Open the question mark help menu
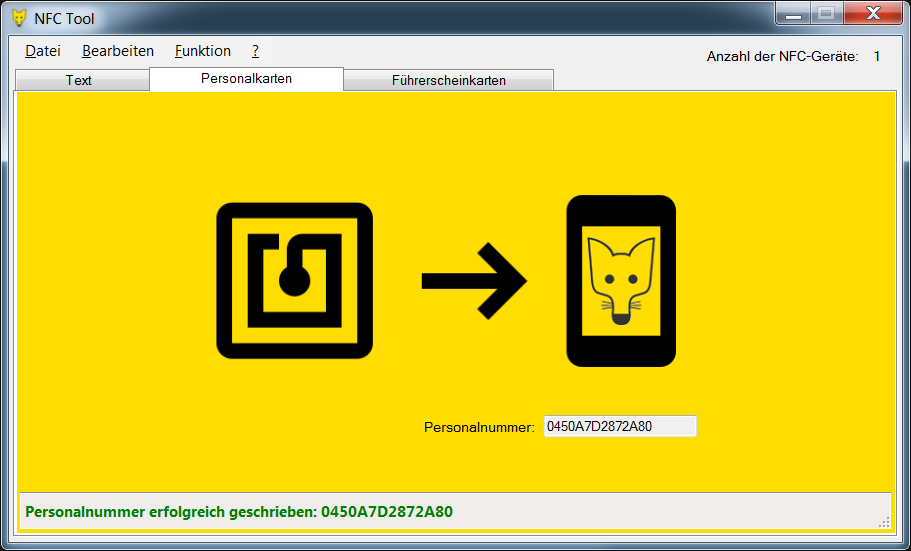Screen dimensions: 911x551 coord(256,51)
